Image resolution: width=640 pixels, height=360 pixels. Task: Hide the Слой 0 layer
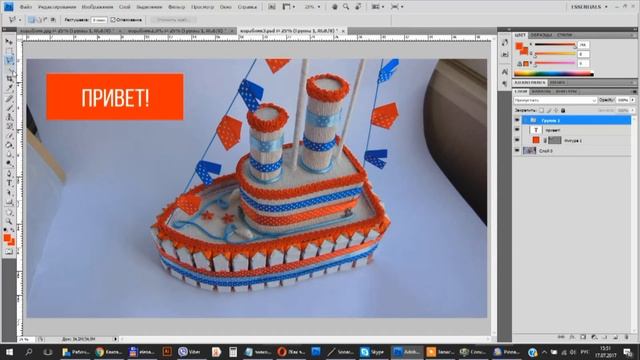(517, 151)
